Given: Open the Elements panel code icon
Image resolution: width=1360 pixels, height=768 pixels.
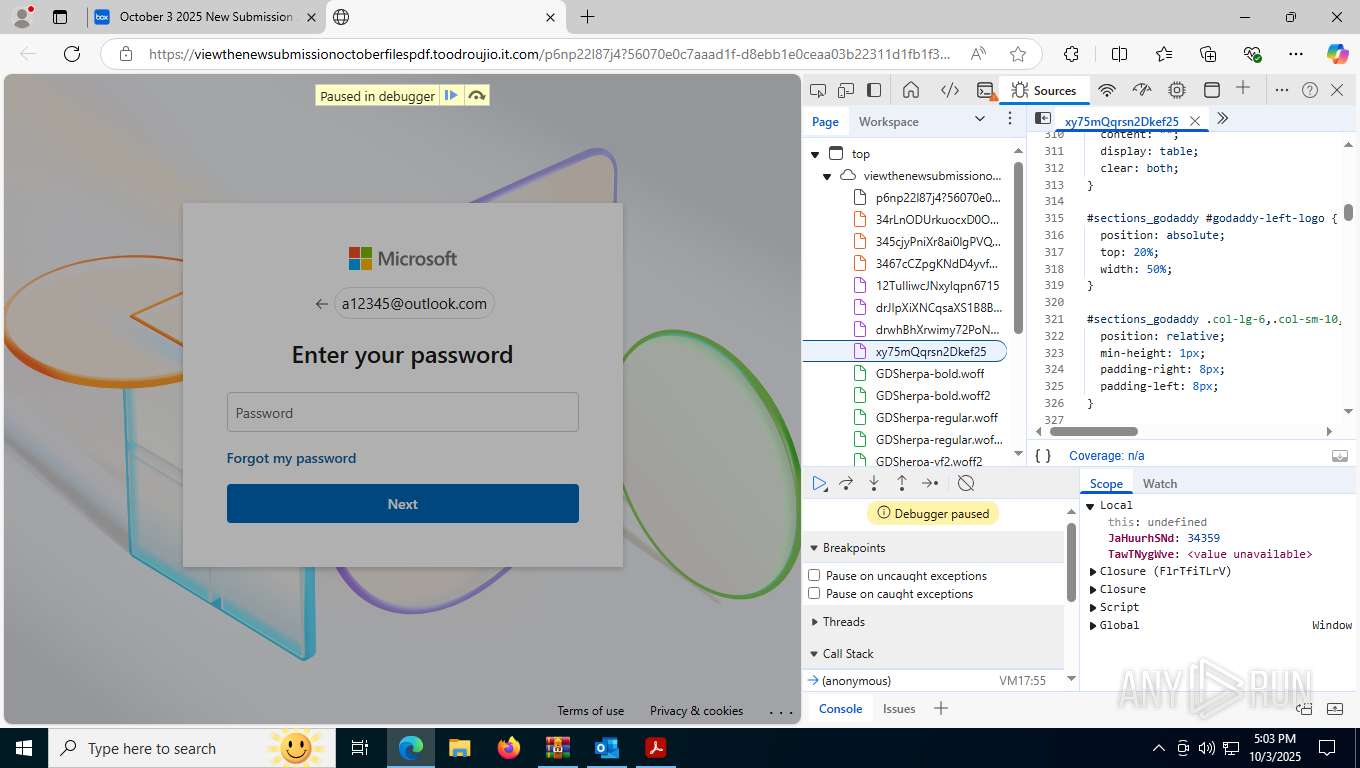Looking at the screenshot, I should (x=950, y=90).
